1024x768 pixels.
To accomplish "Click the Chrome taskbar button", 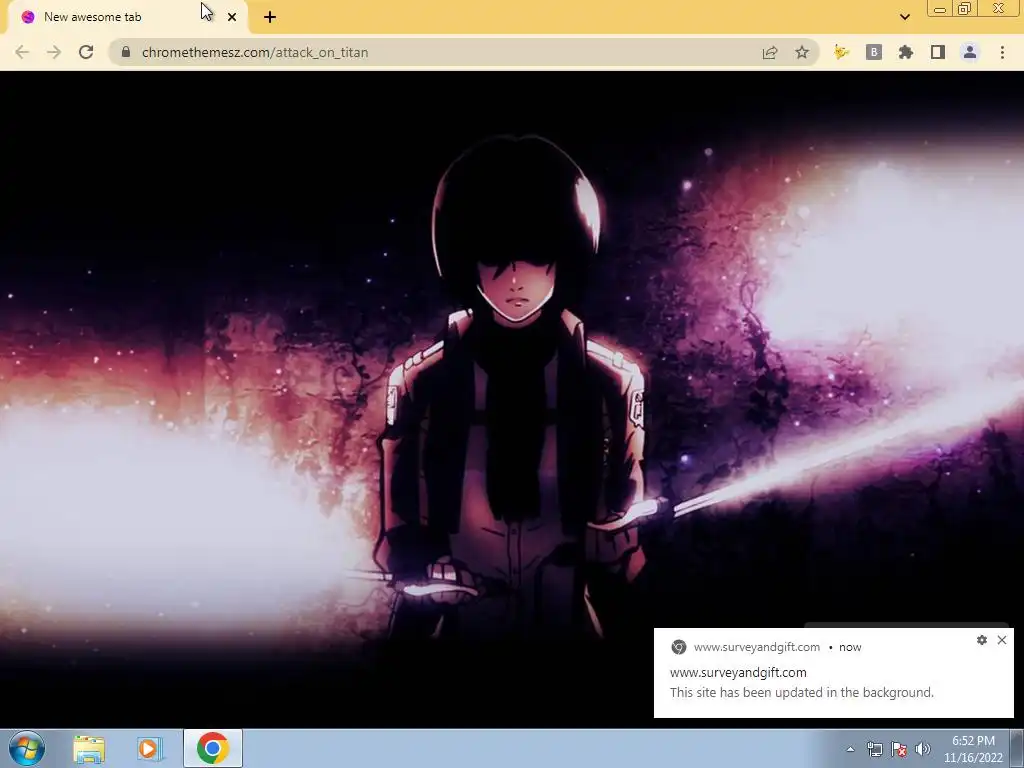I will pyautogui.click(x=213, y=748).
